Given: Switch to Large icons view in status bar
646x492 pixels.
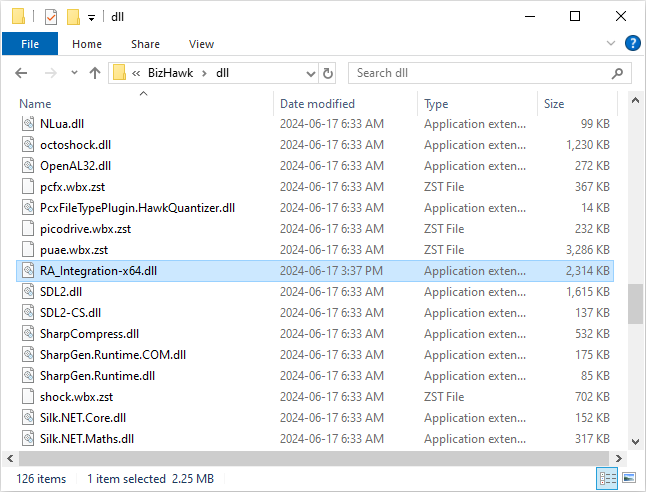Looking at the screenshot, I should (629, 478).
